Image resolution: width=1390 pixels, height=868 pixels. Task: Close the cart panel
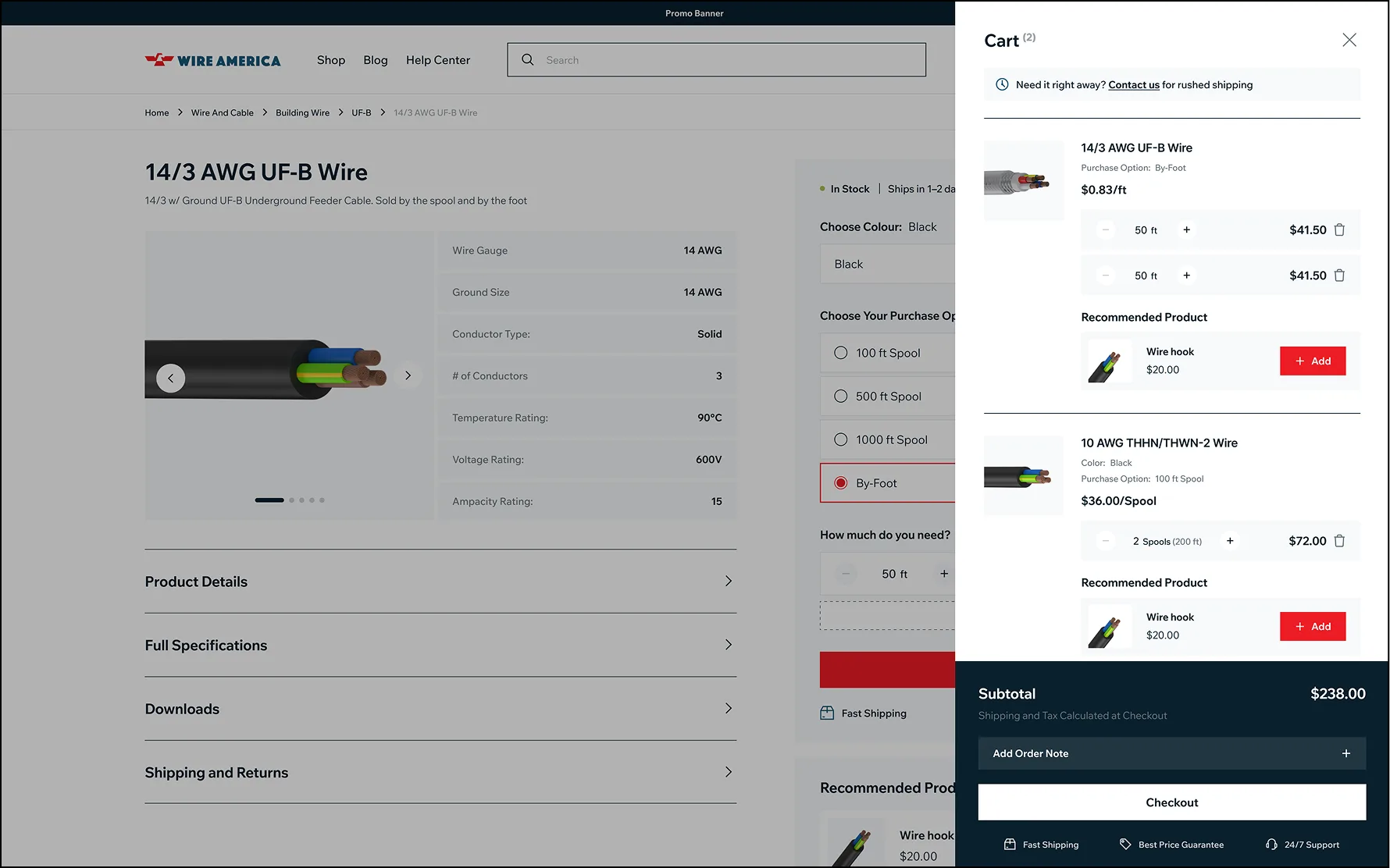1349,40
